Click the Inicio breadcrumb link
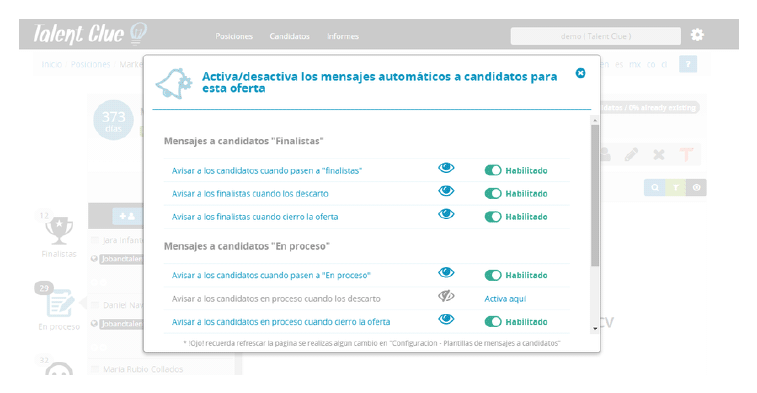 point(52,64)
